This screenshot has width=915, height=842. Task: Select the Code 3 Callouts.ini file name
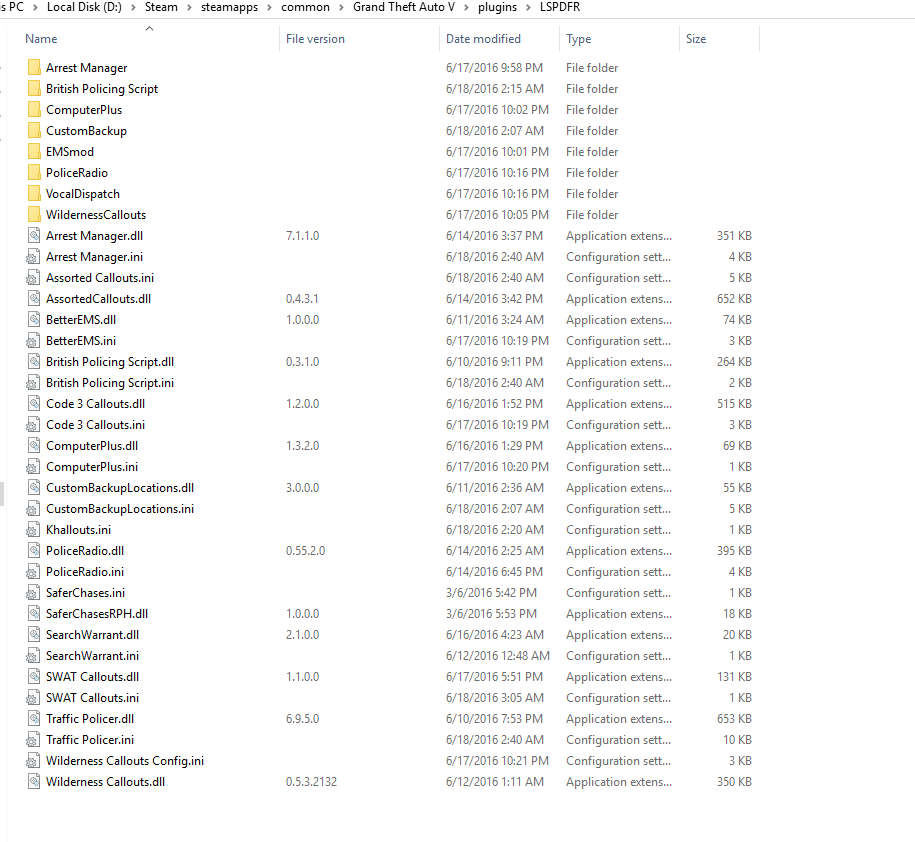[95, 425]
